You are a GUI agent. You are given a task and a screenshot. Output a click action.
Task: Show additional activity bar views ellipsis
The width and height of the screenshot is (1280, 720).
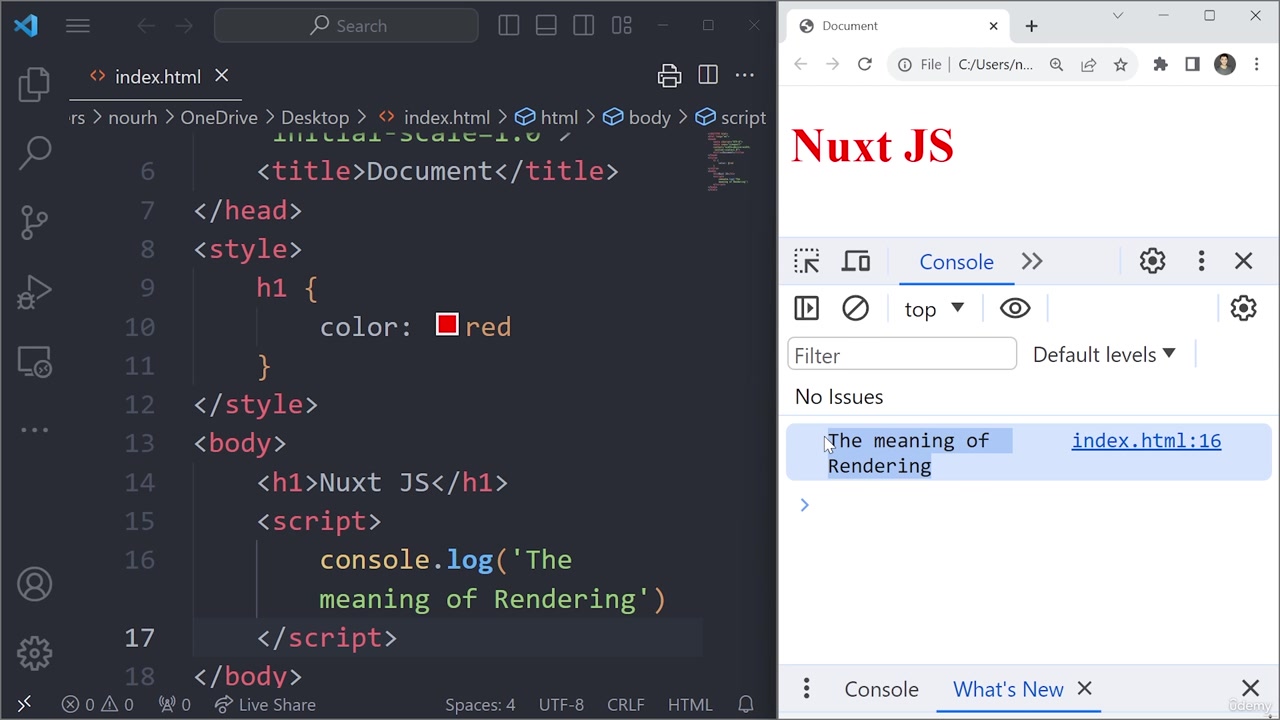(x=34, y=430)
